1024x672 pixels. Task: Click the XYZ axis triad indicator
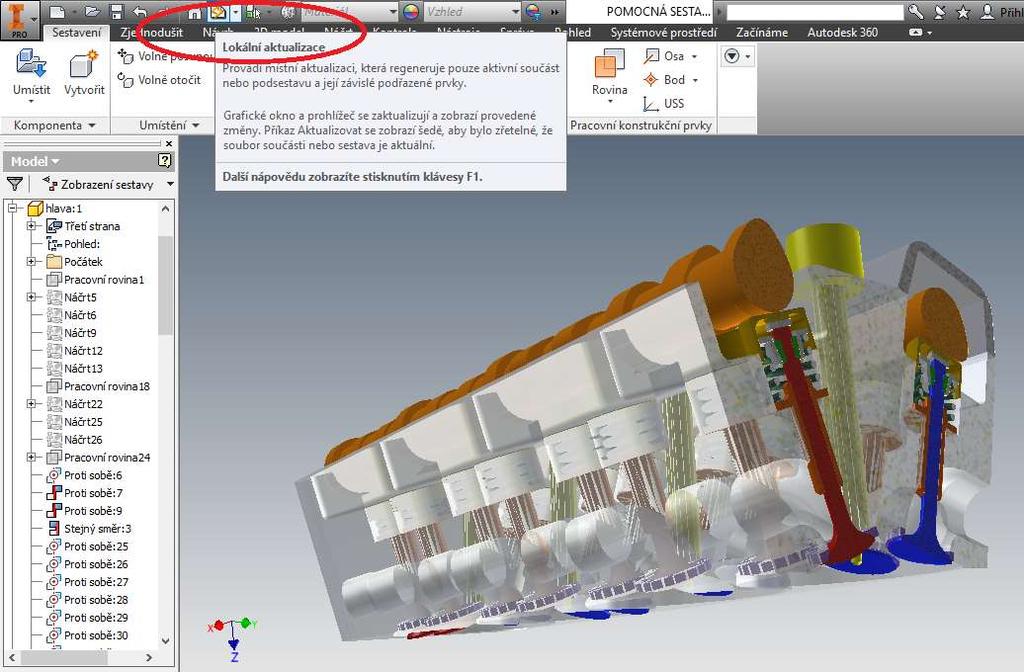tap(233, 639)
